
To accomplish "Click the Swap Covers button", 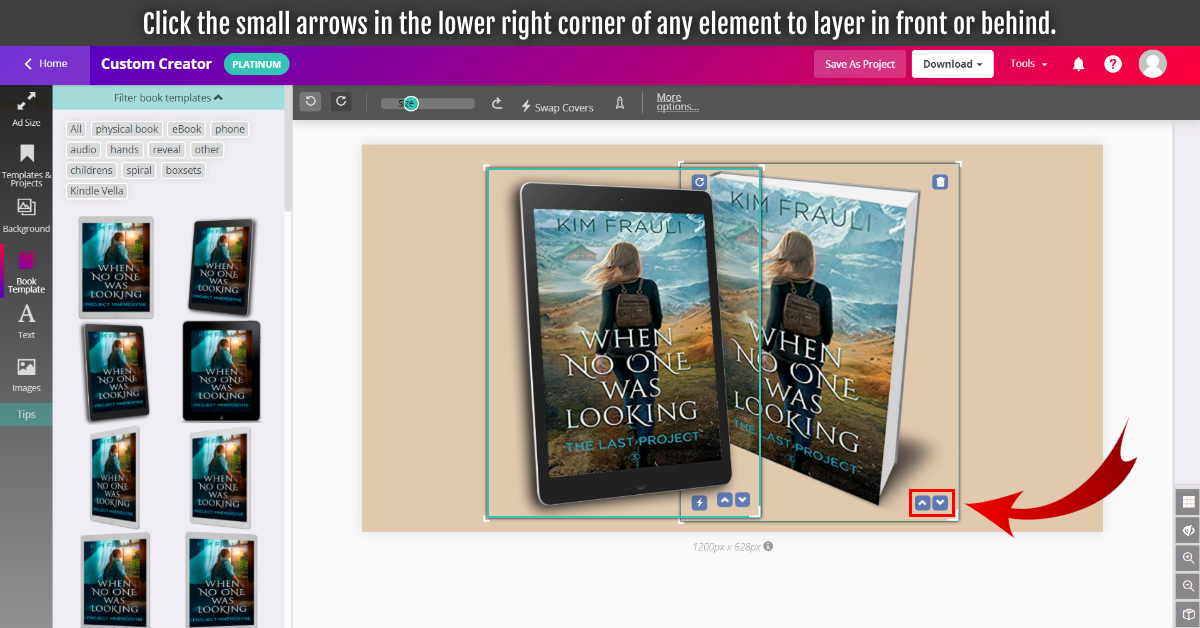I will pos(557,107).
